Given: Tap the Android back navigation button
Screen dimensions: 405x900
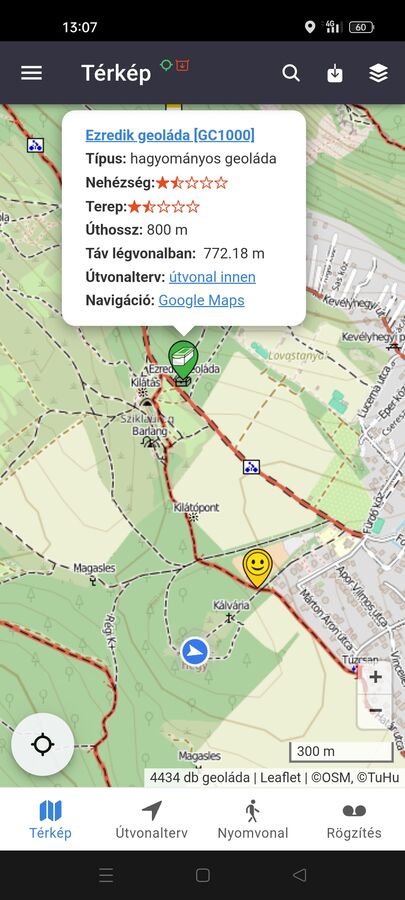Looking at the screenshot, I should tap(299, 875).
